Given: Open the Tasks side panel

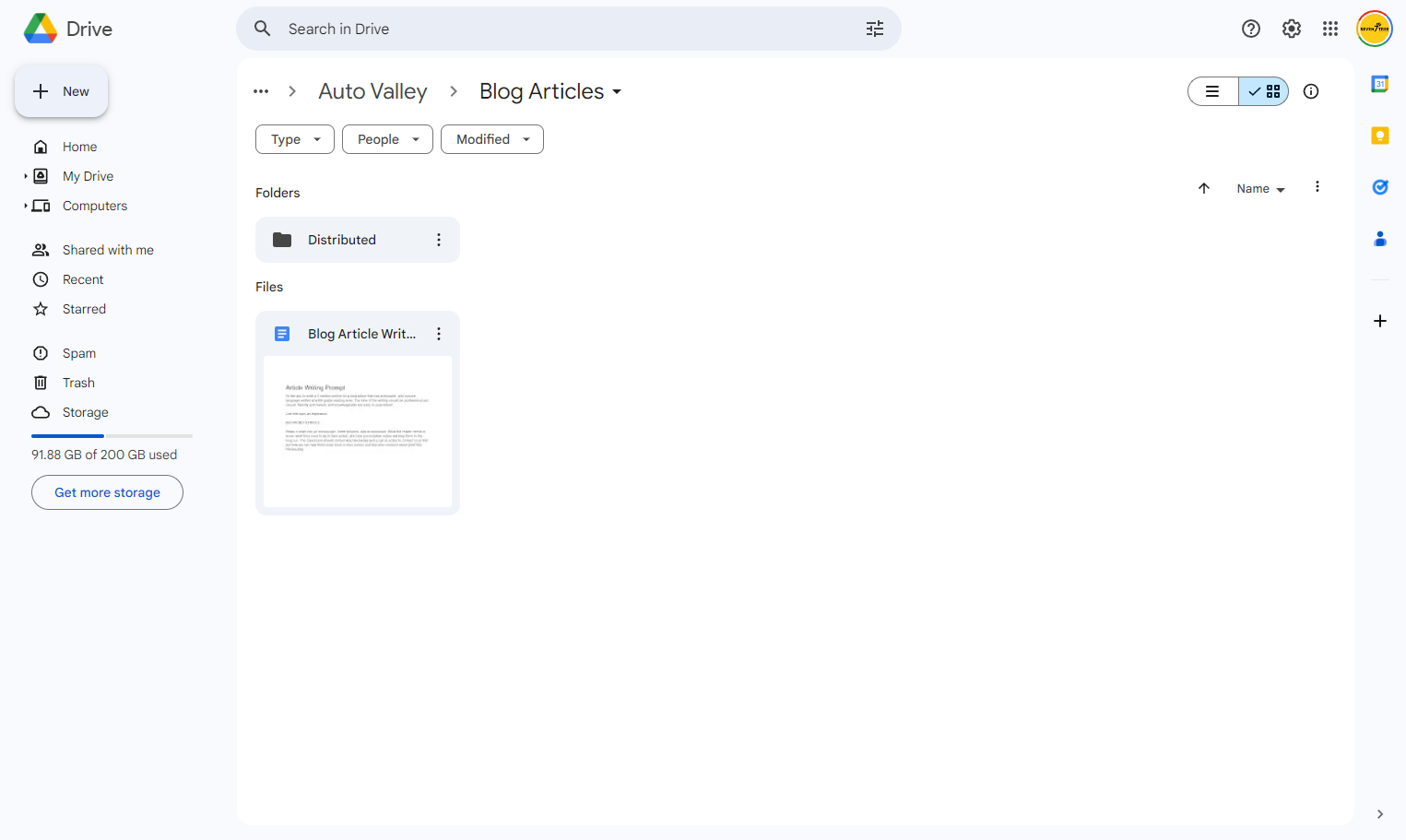Looking at the screenshot, I should point(1379,187).
